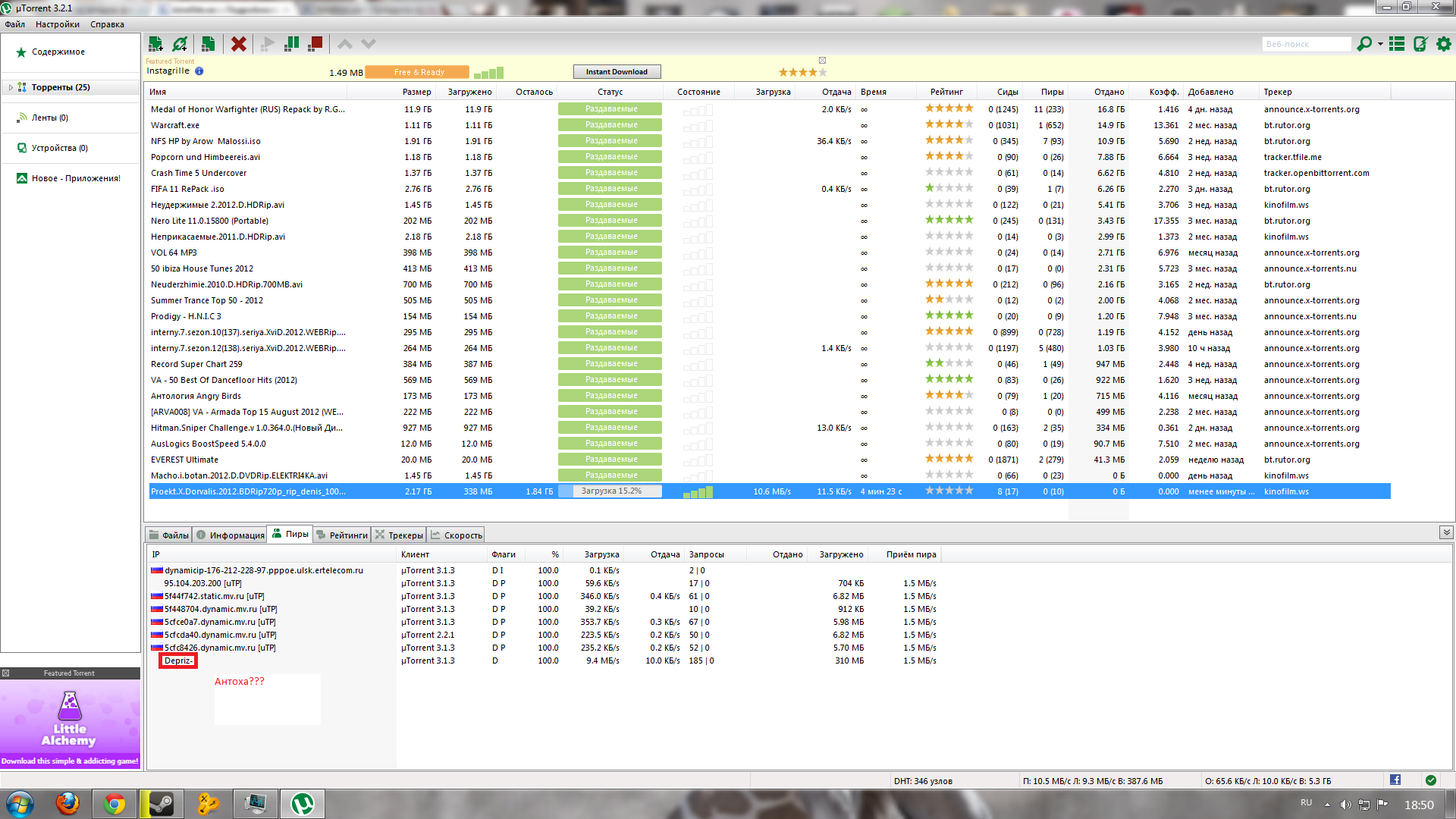Click the Create New Torrent icon
Viewport: 1456px width, 819px height.
point(209,44)
